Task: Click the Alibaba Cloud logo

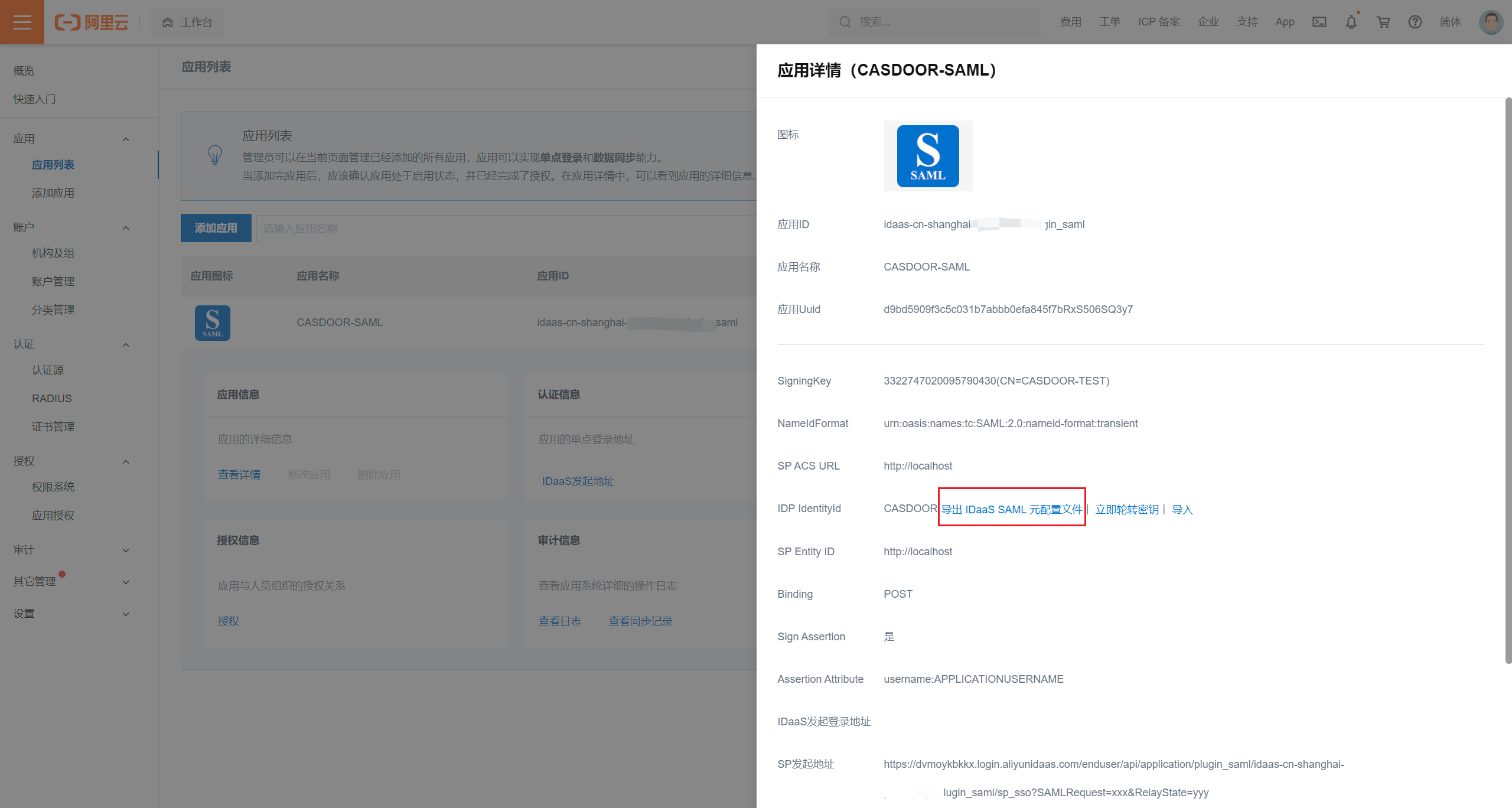Action: (92, 22)
